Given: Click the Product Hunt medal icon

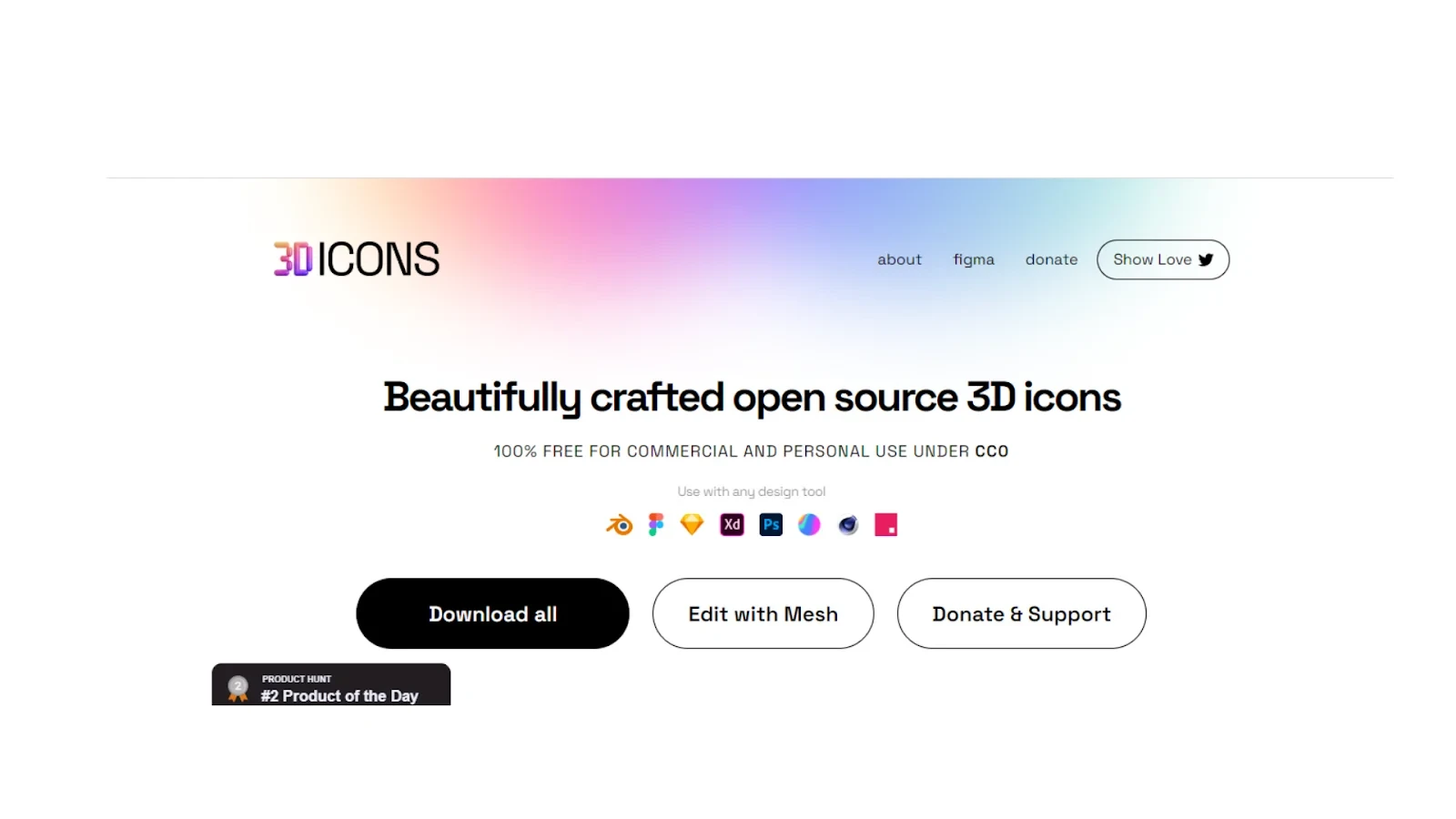Looking at the screenshot, I should click(x=238, y=688).
